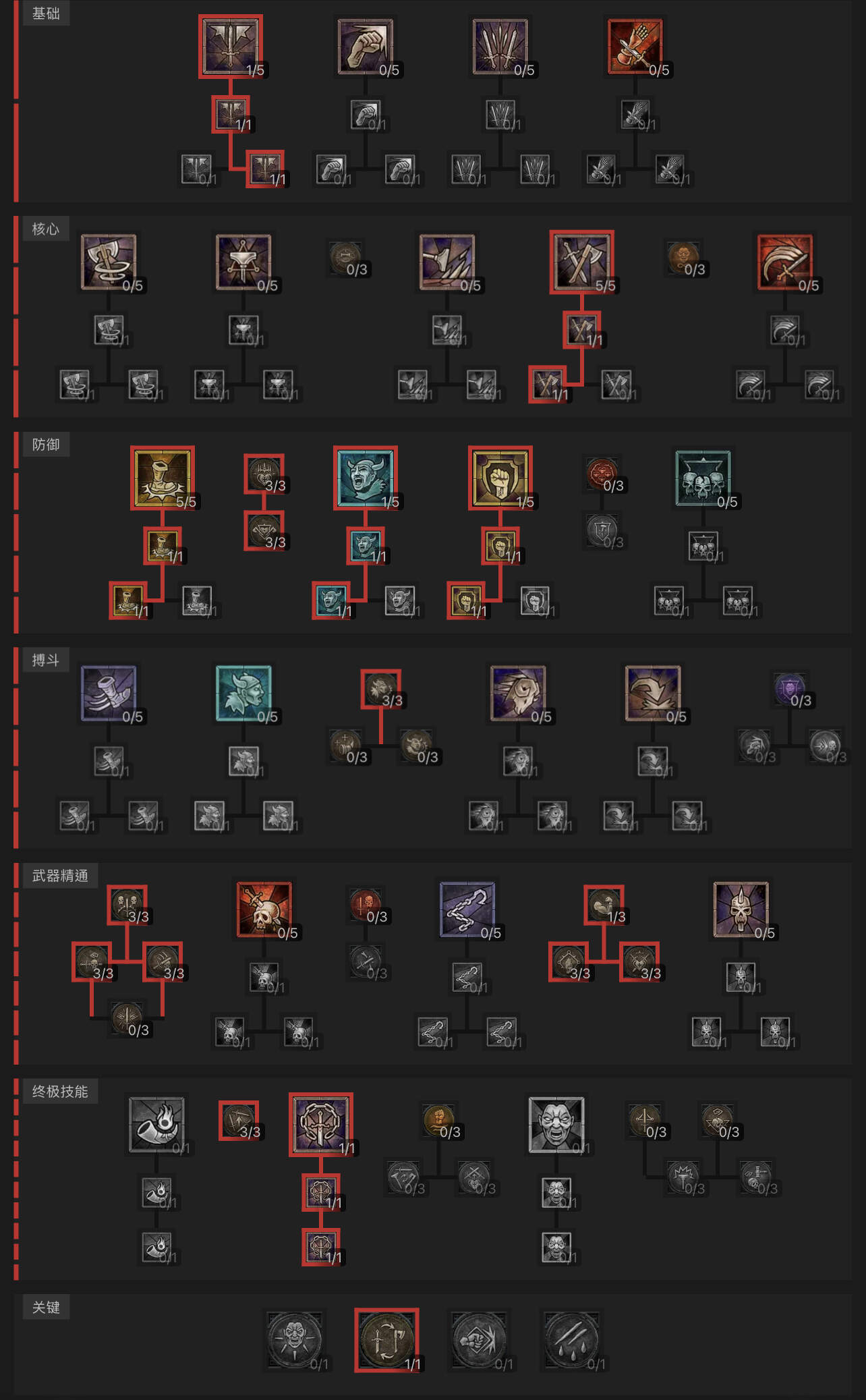Click the 终极技能 section label

[x=60, y=1091]
